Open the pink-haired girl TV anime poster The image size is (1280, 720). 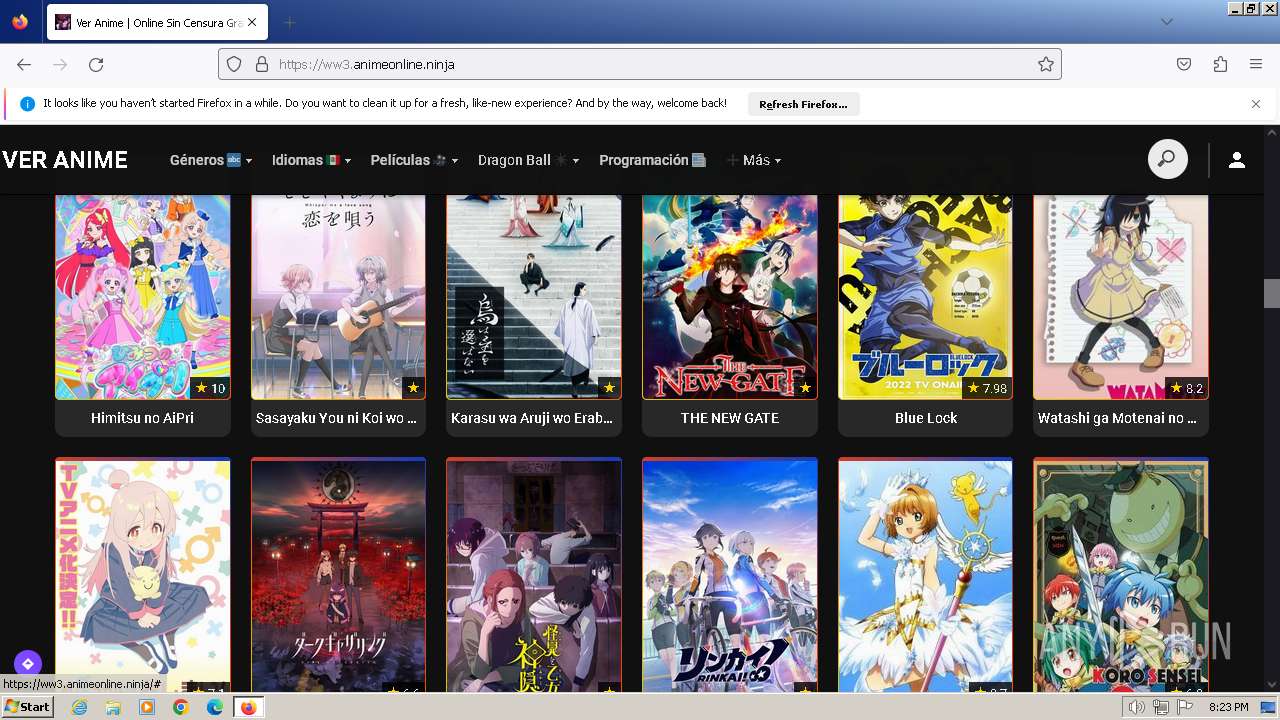[143, 575]
